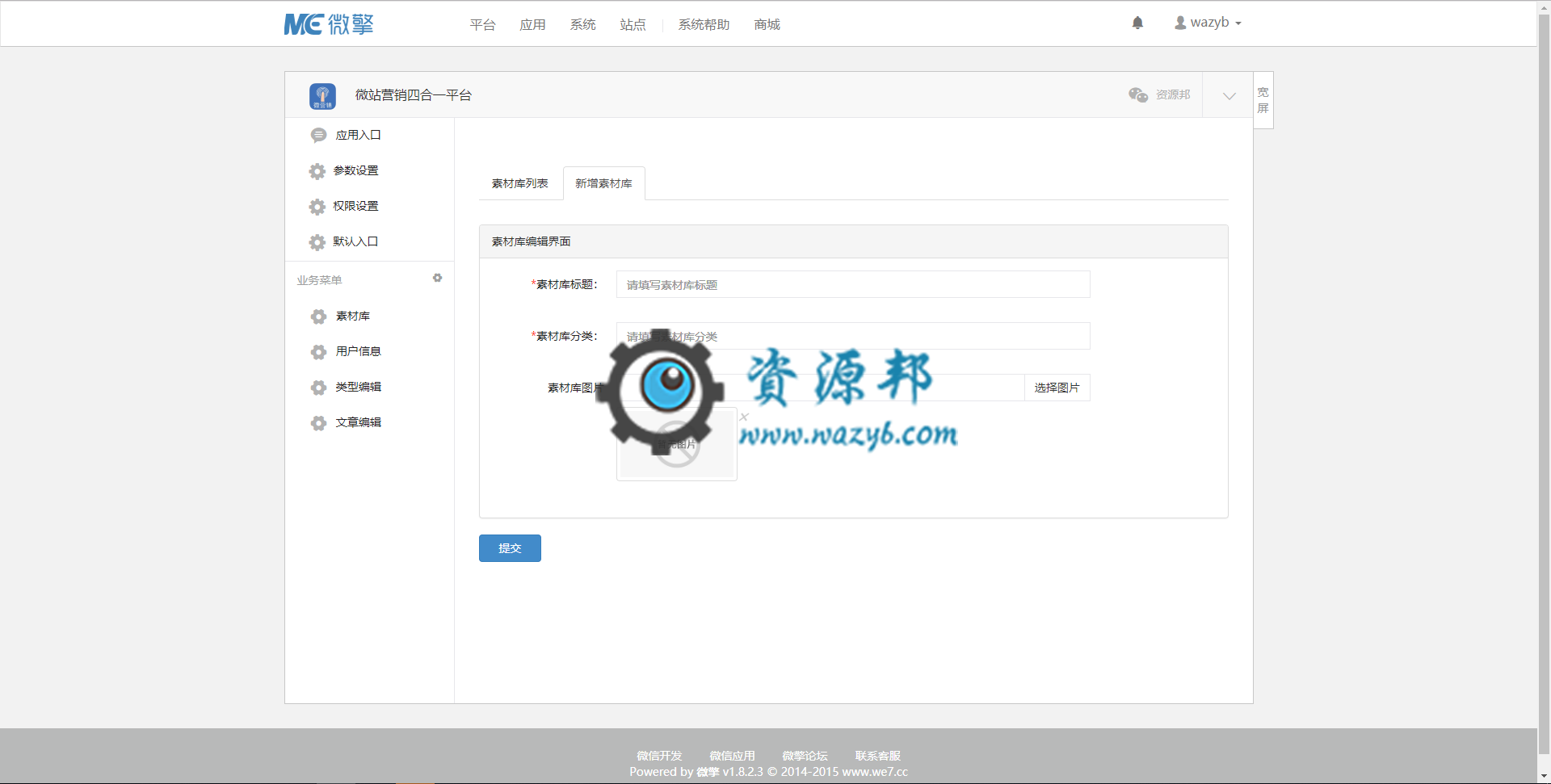Open the 站点 menu

(633, 25)
